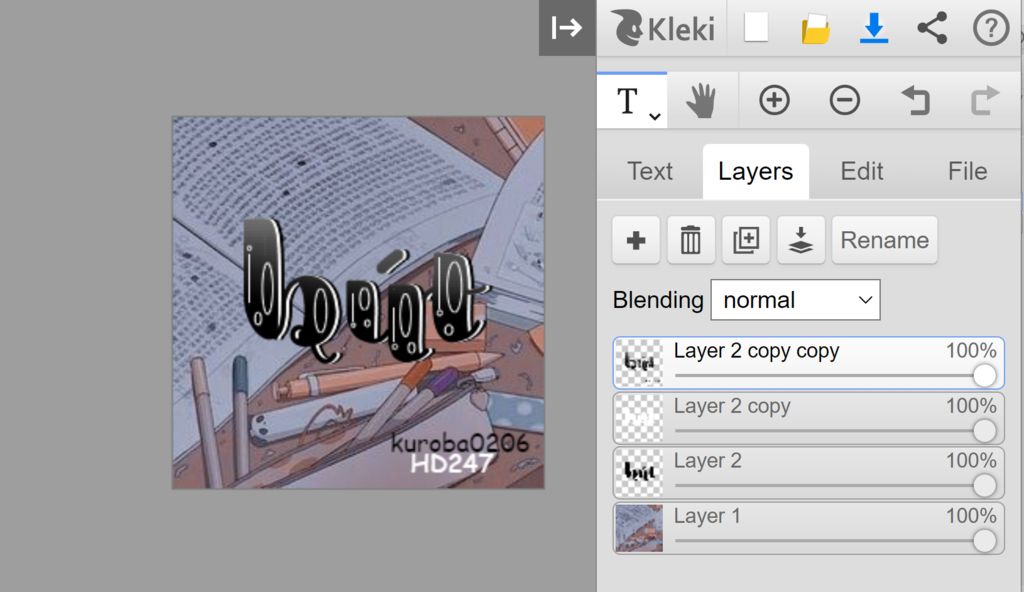This screenshot has height=592, width=1024.
Task: Redo the action
Action: click(984, 101)
